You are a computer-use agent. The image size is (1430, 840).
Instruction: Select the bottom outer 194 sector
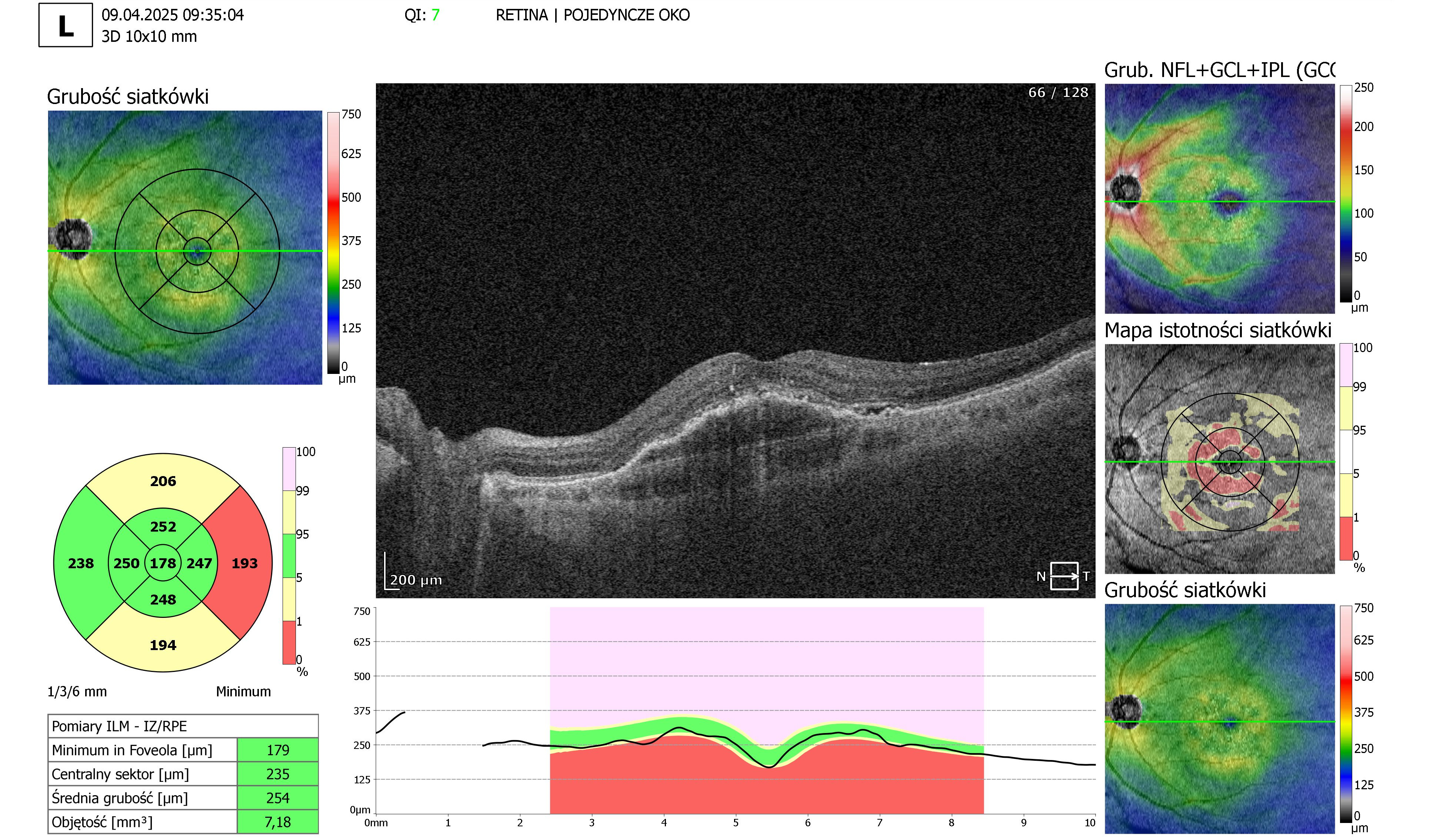pos(163,645)
